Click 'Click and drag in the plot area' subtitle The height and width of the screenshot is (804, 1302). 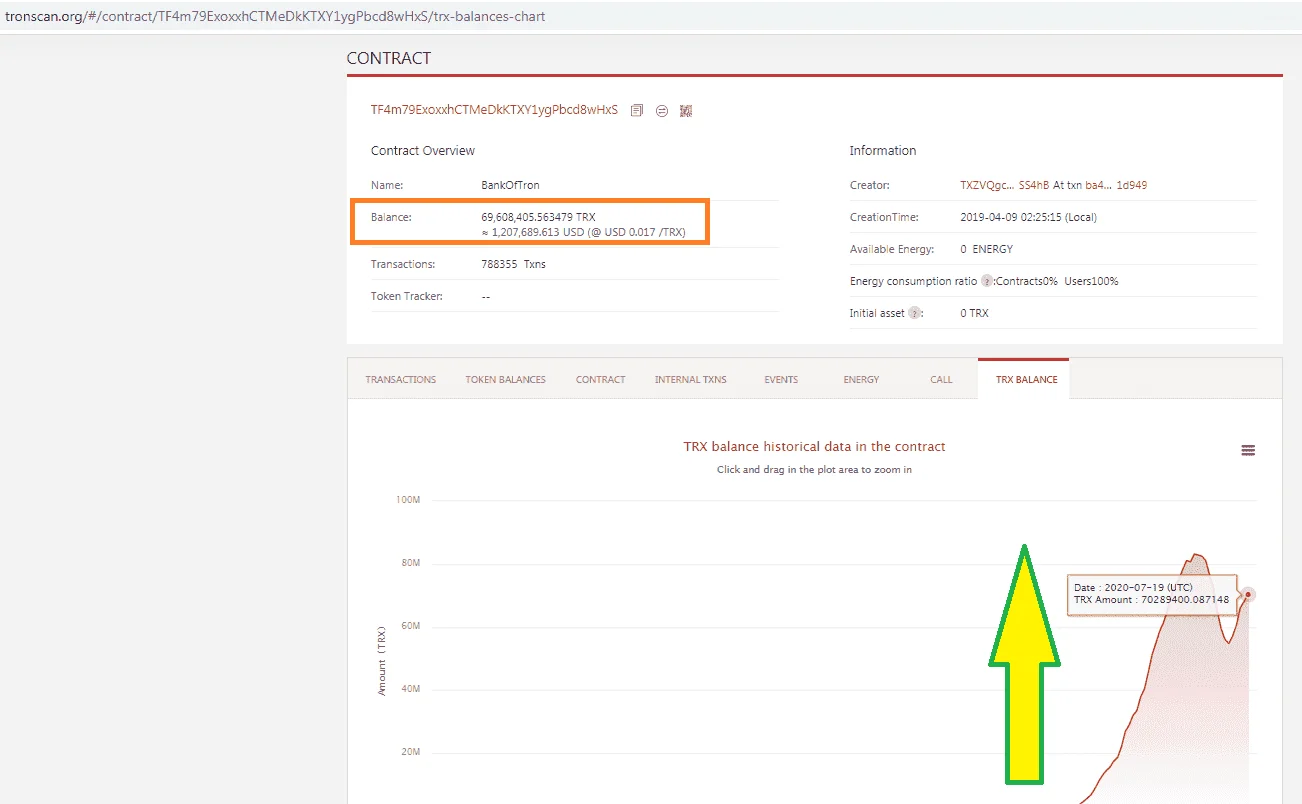click(814, 470)
